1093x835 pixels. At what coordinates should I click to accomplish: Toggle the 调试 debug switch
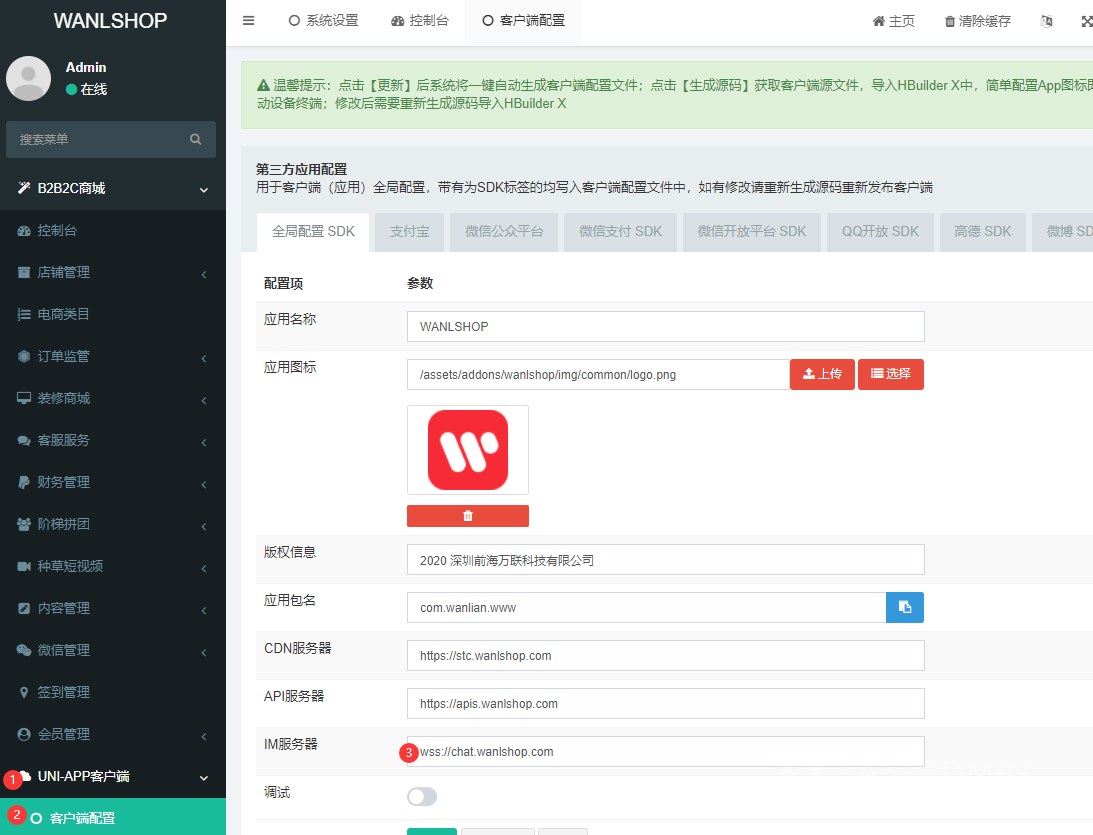pyautogui.click(x=422, y=796)
